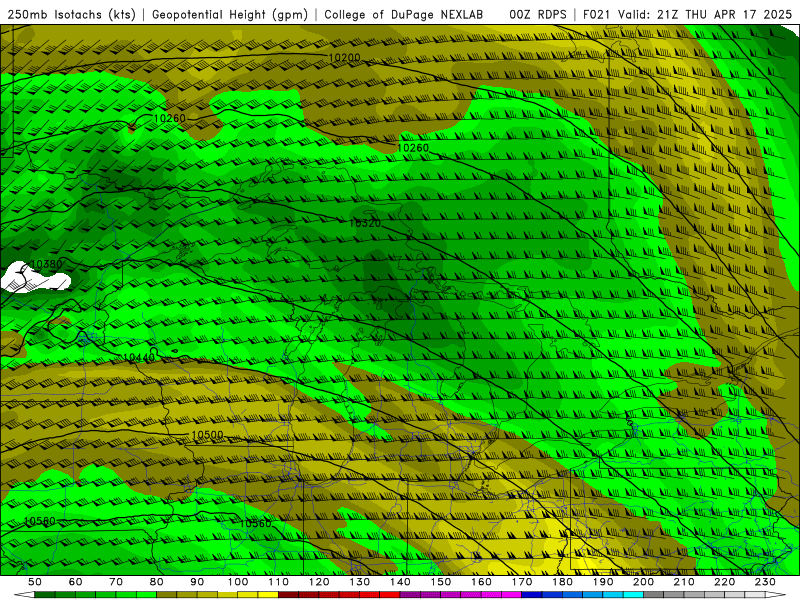Click the 230 value on the color scale
The width and height of the screenshot is (800, 600).
tap(765, 582)
